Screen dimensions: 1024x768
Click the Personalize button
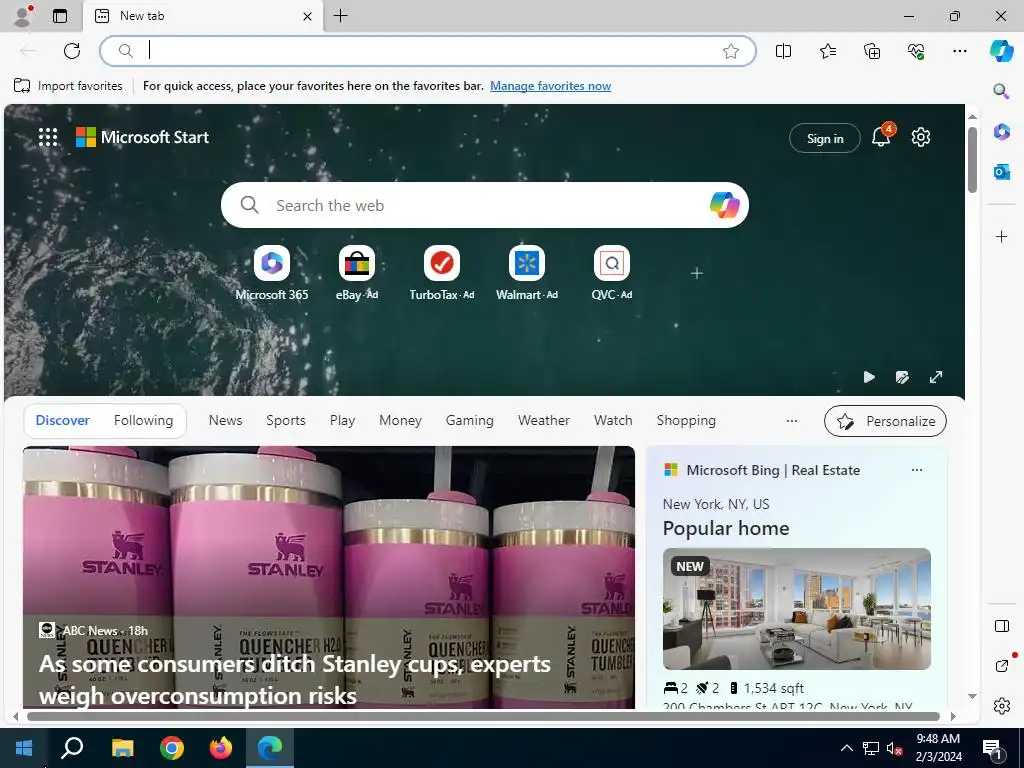coord(885,421)
